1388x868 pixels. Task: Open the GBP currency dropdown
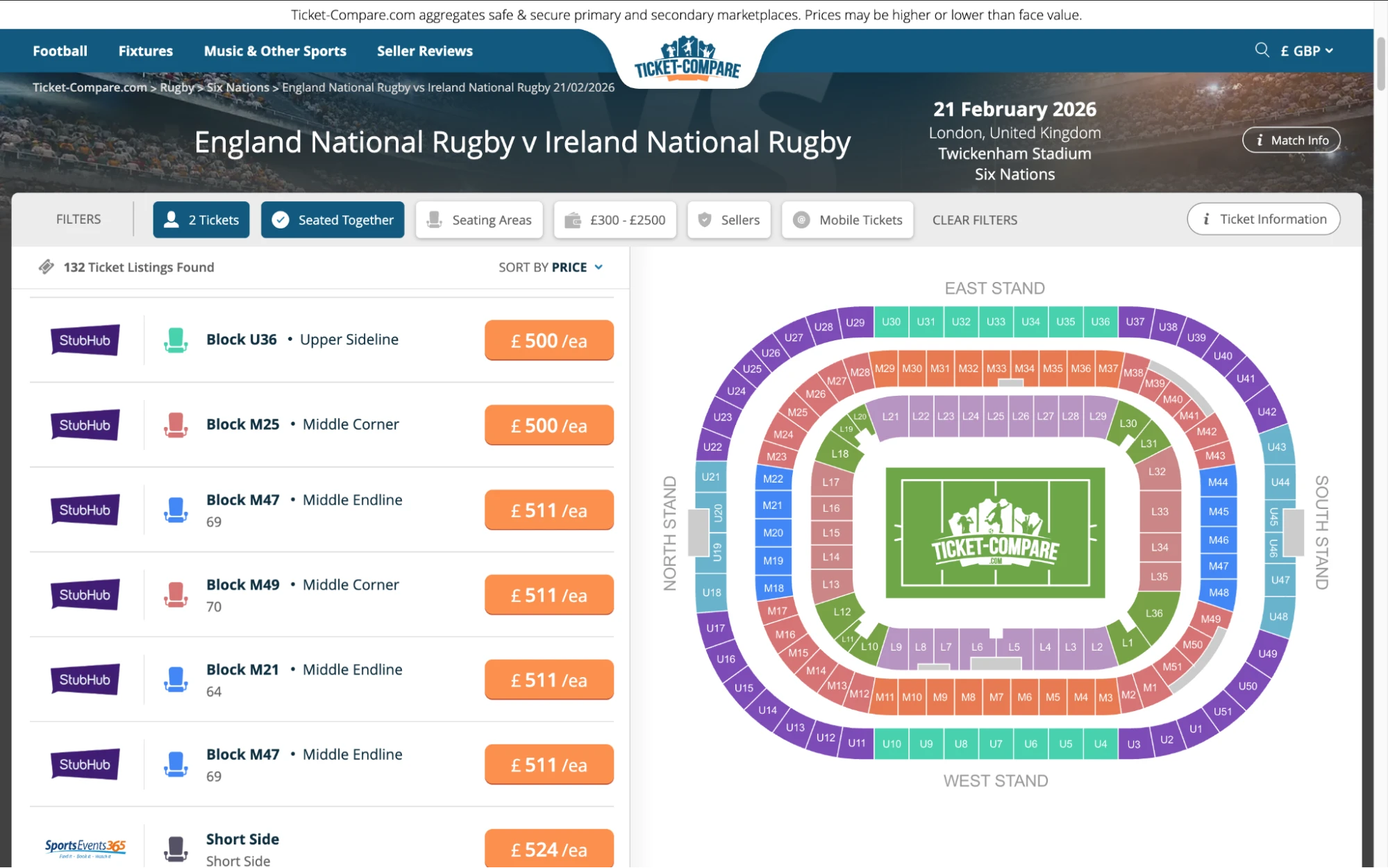coord(1305,50)
